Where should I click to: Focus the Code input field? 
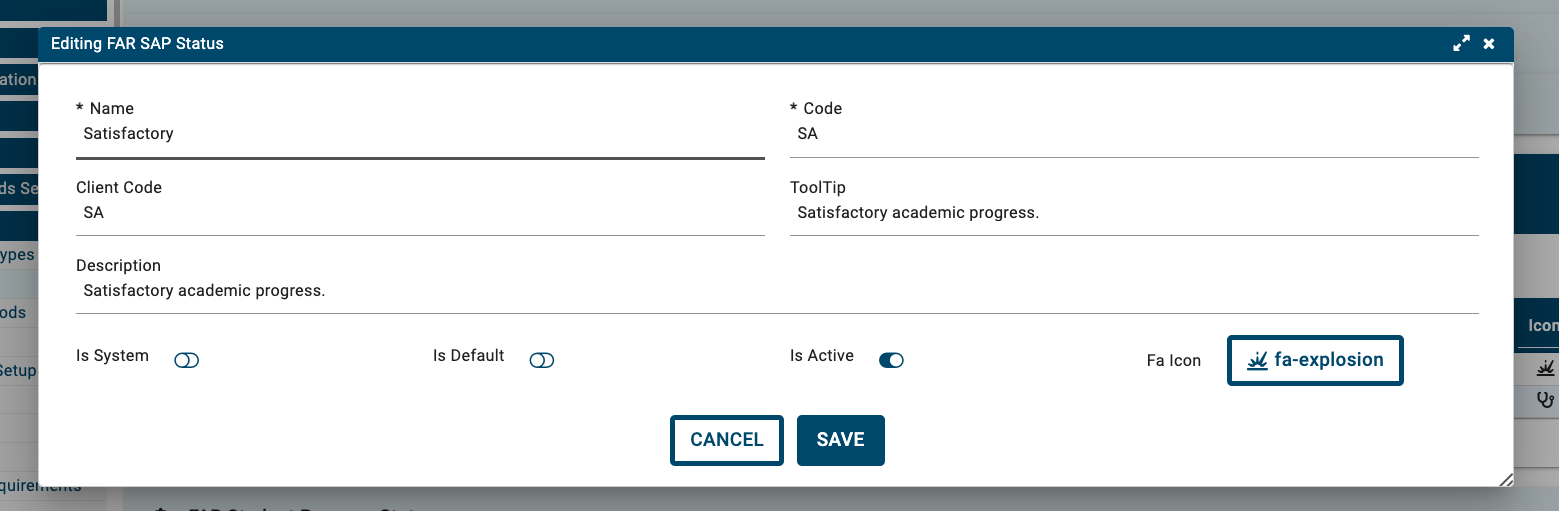(x=1134, y=134)
